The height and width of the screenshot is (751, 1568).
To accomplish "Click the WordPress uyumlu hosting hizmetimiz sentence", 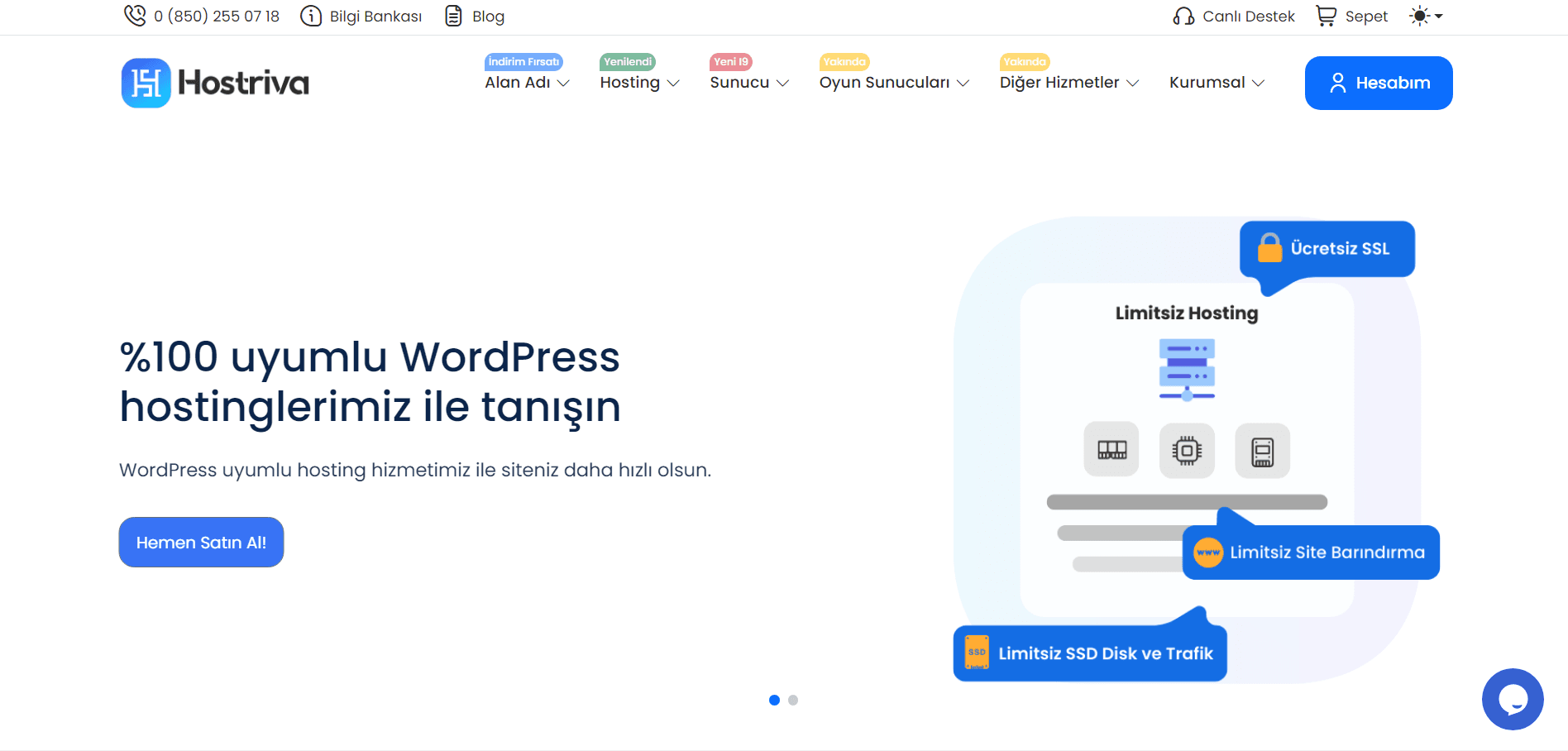I will [415, 470].
